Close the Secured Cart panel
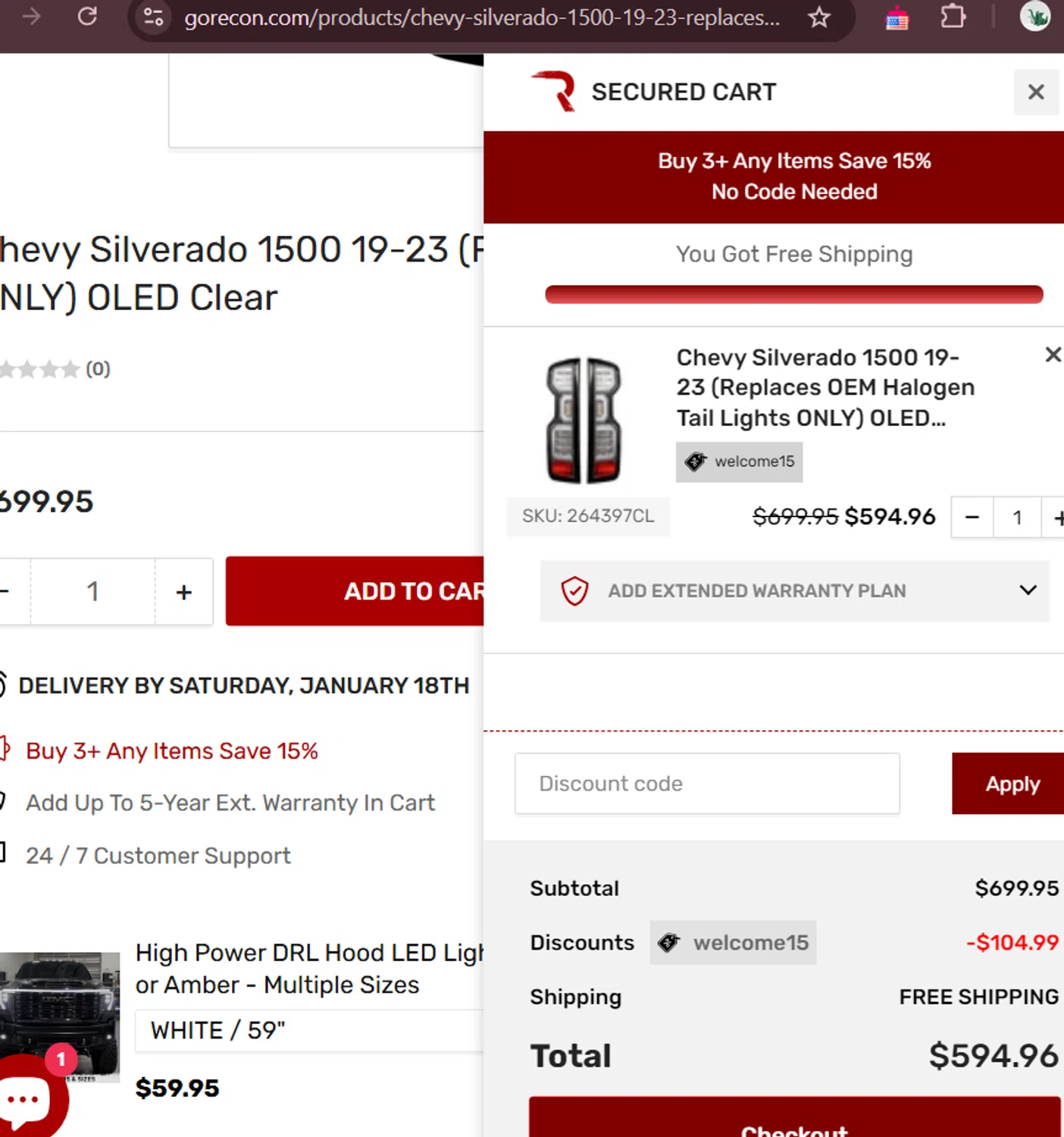 pos(1036,92)
